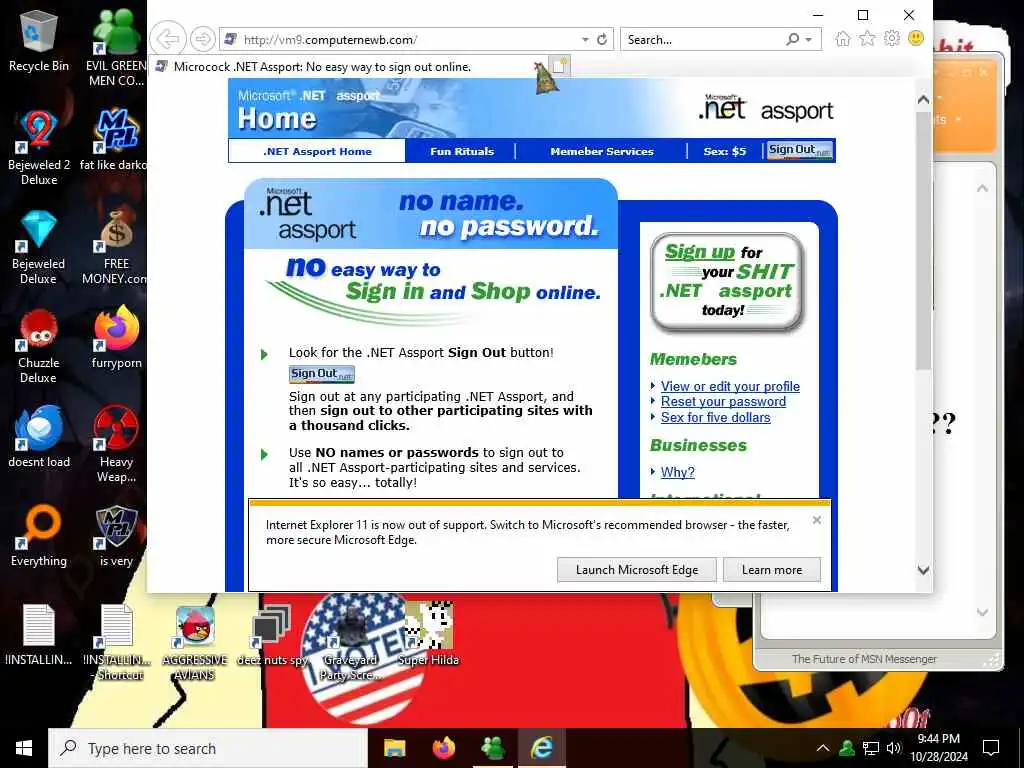This screenshot has width=1024, height=768.
Task: Launch the Bejeweled 2 Deluxe shortcut
Action: click(x=39, y=146)
